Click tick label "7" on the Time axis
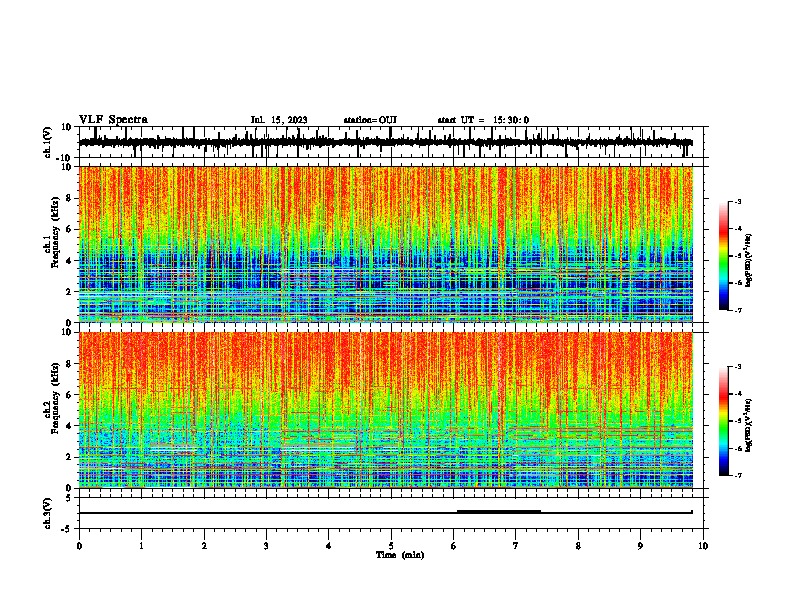 pos(516,546)
